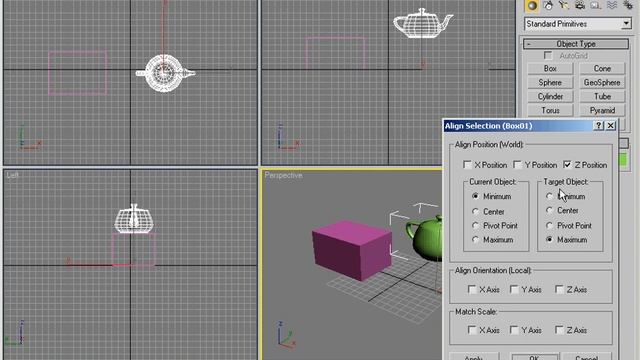This screenshot has width=640, height=360.
Task: Open the Standard Primitives dropdown
Action: [x=626, y=24]
